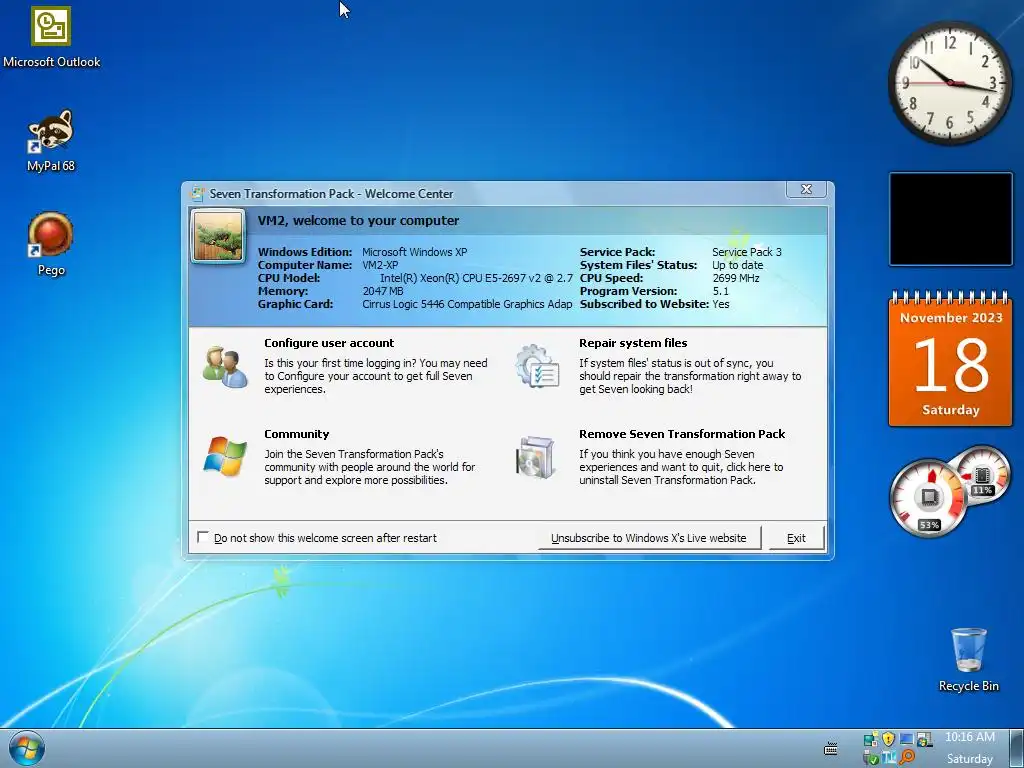
Task: Select the Recycle Bin icon
Action: coord(968,660)
